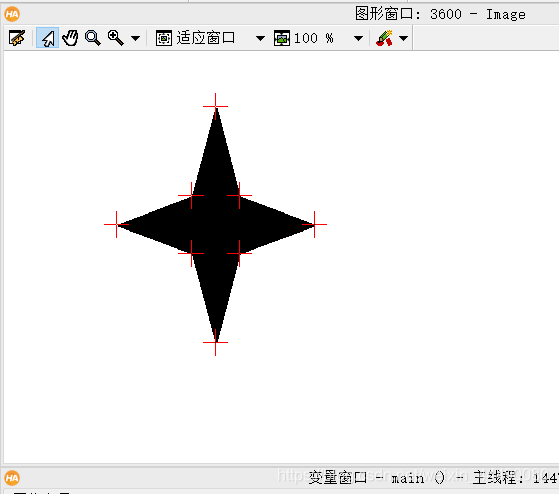Click the draw/paint ROI tool icon
This screenshot has width=559, height=494.
click(384, 38)
